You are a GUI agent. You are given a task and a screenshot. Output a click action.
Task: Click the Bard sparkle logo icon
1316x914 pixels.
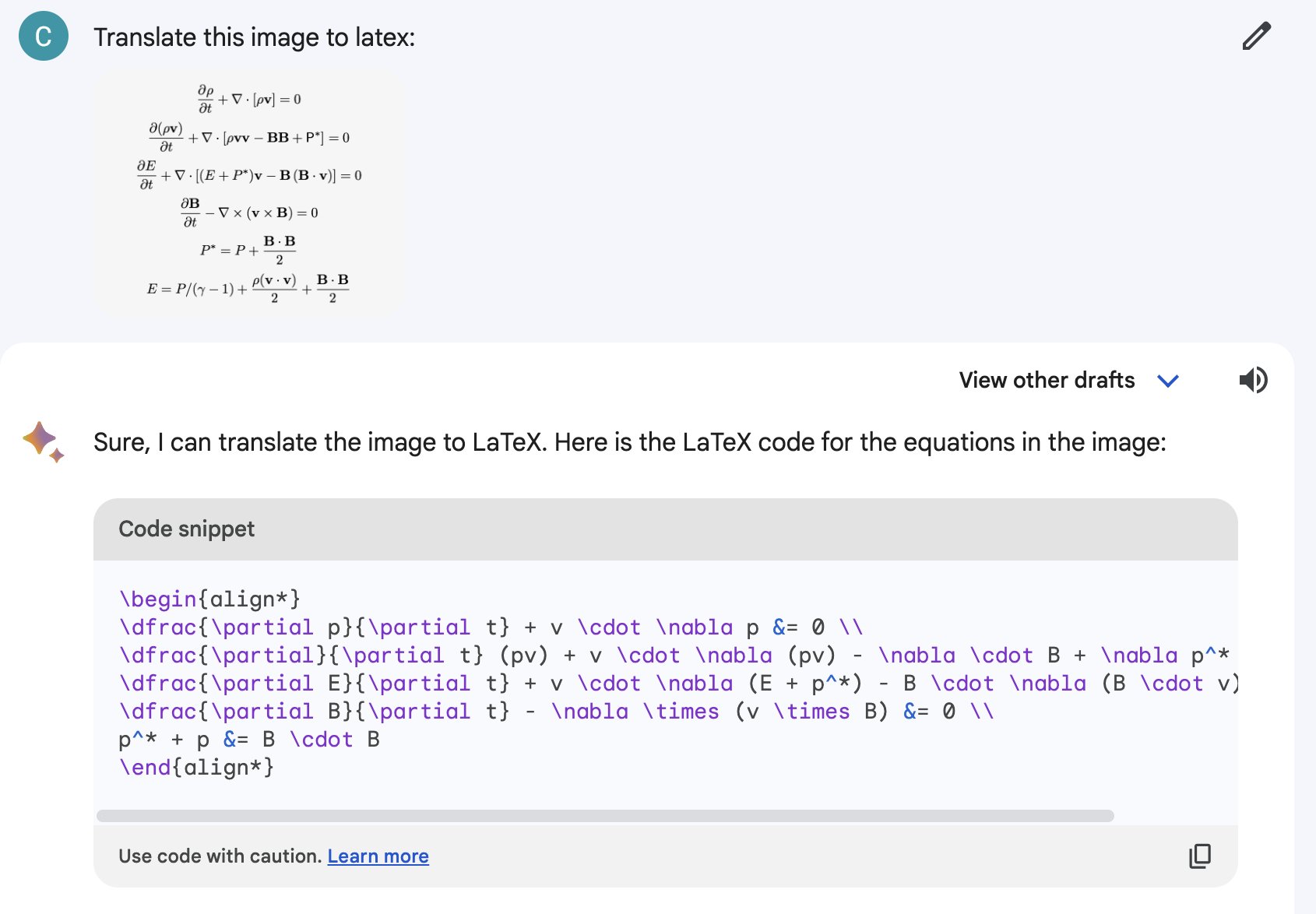pyautogui.click(x=43, y=441)
